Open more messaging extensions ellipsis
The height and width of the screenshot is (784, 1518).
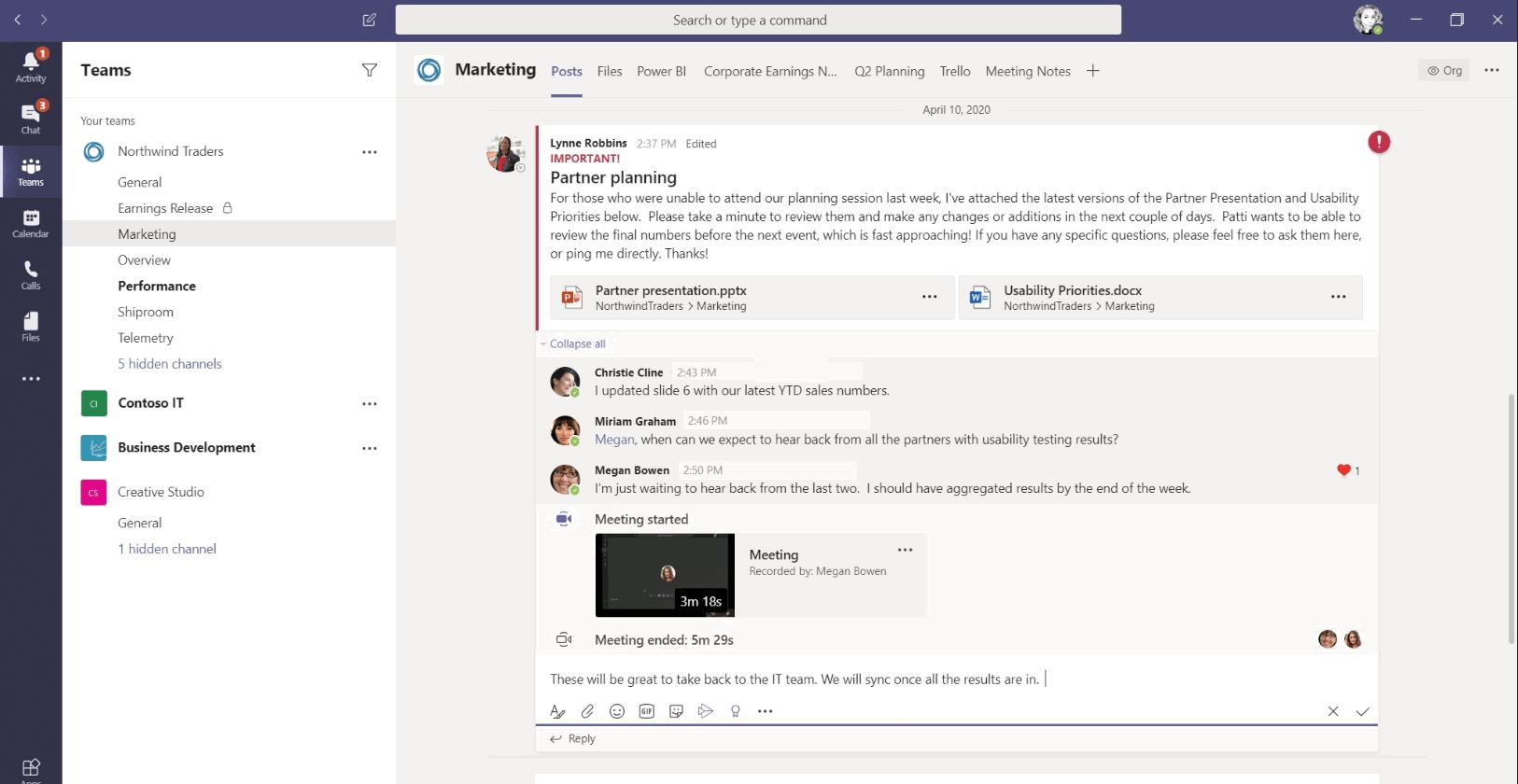pyautogui.click(x=766, y=711)
